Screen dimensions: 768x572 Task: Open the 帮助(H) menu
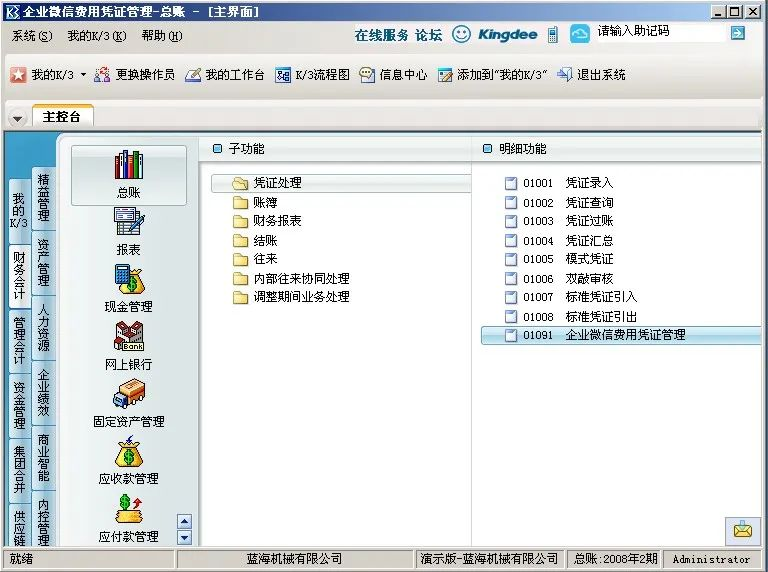pyautogui.click(x=162, y=36)
